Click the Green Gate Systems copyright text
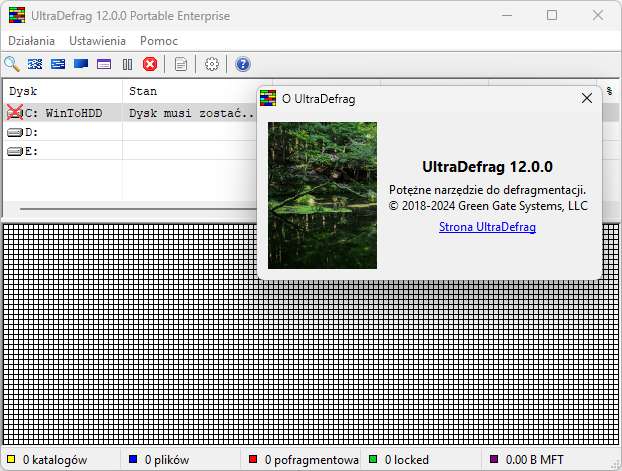Screen dimensions: 622x471 [488, 206]
